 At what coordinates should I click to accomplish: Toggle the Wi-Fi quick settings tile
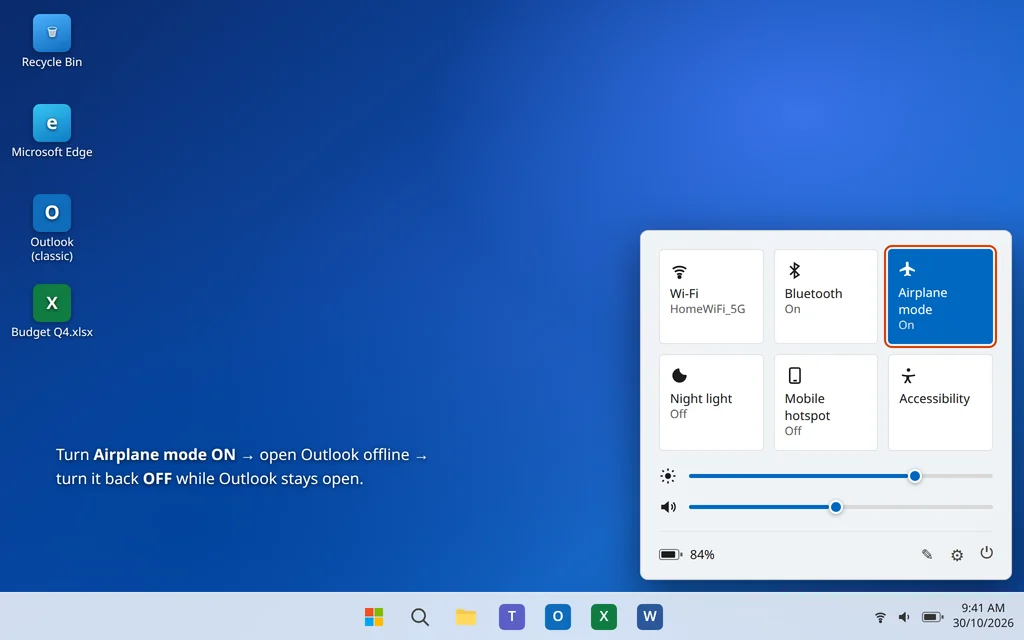click(711, 296)
